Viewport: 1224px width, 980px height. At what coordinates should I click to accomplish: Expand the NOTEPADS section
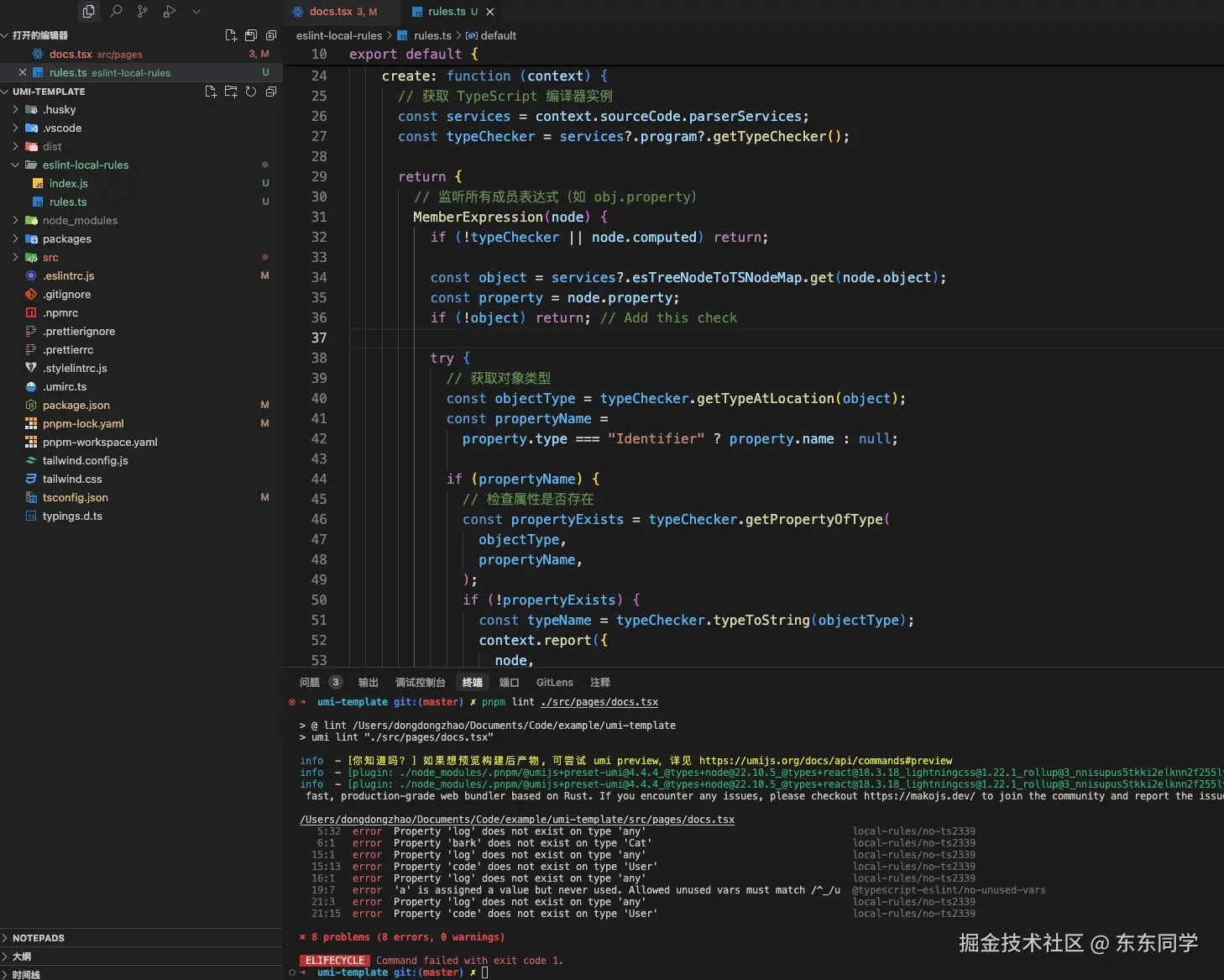[x=39, y=938]
